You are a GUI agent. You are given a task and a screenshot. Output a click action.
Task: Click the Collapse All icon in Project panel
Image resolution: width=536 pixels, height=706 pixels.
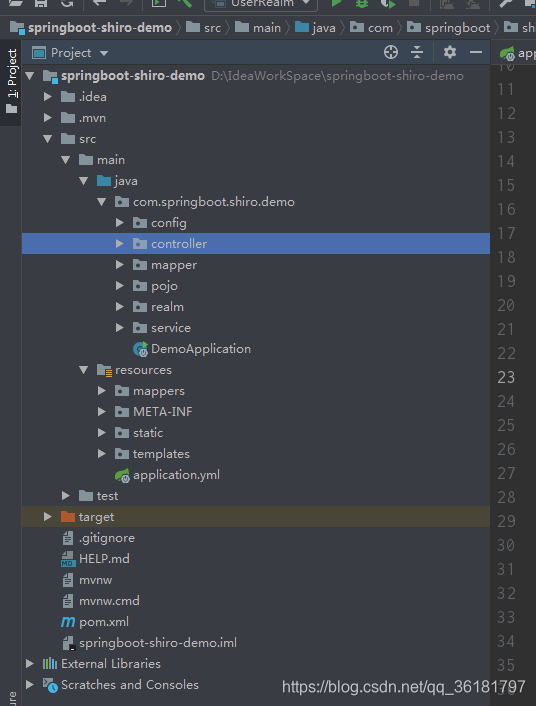[x=417, y=52]
